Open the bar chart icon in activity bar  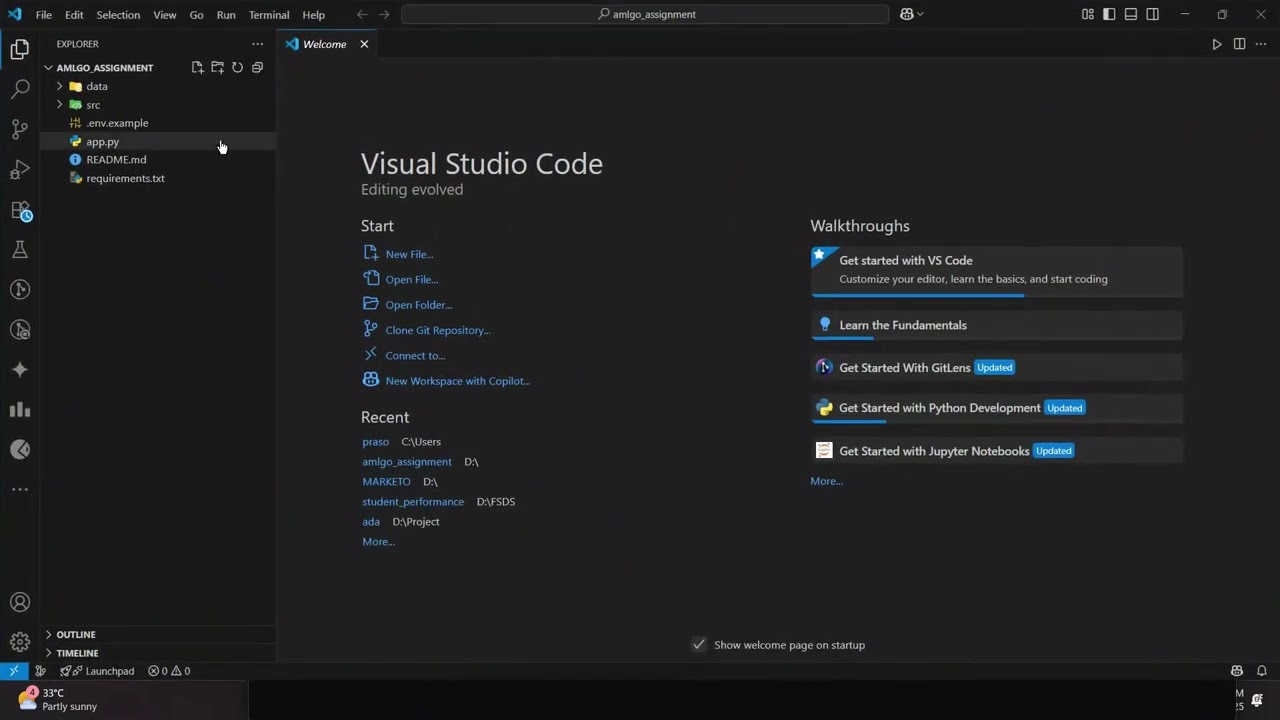[x=20, y=409]
